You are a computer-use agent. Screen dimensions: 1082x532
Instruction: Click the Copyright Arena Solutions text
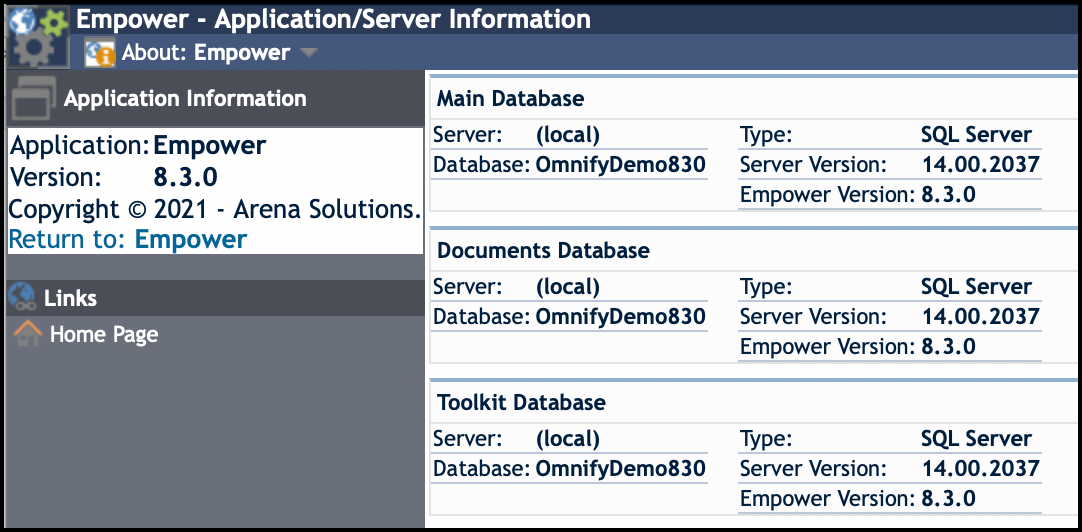pyautogui.click(x=214, y=209)
